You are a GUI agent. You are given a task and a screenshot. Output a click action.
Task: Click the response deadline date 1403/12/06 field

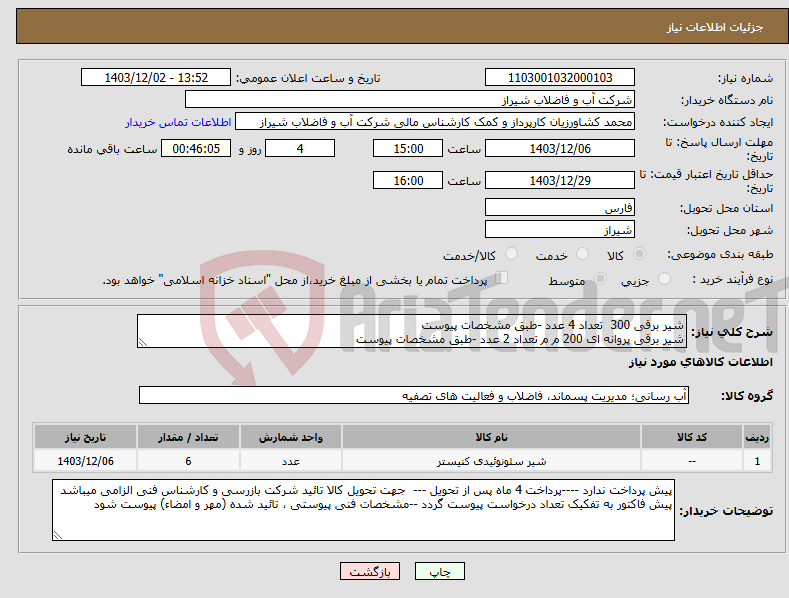coord(560,148)
